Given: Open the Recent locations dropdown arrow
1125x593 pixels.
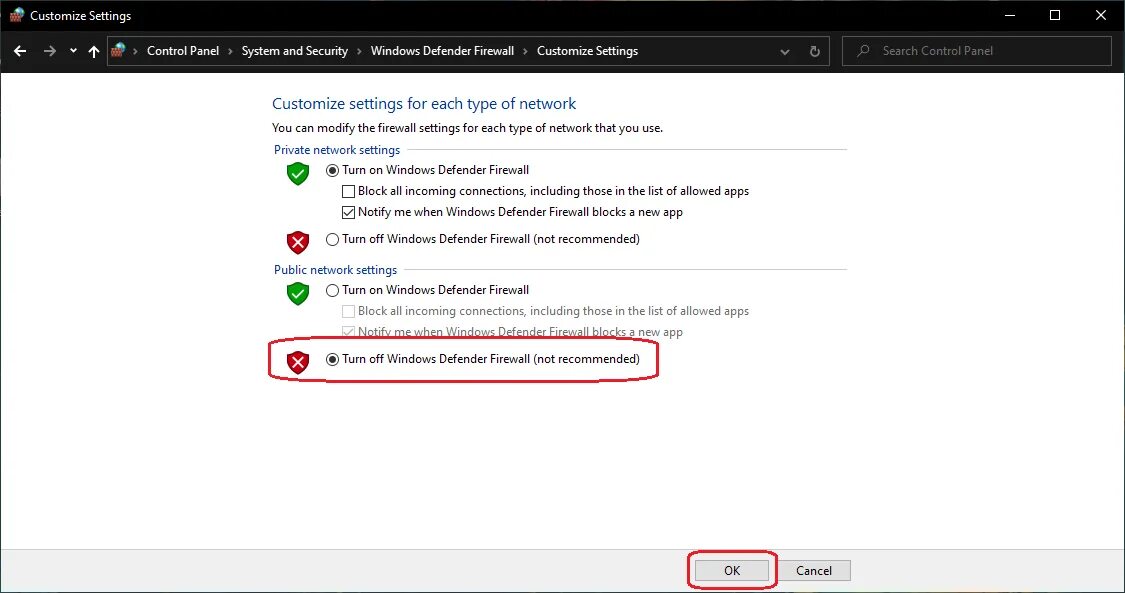Looking at the screenshot, I should point(73,51).
